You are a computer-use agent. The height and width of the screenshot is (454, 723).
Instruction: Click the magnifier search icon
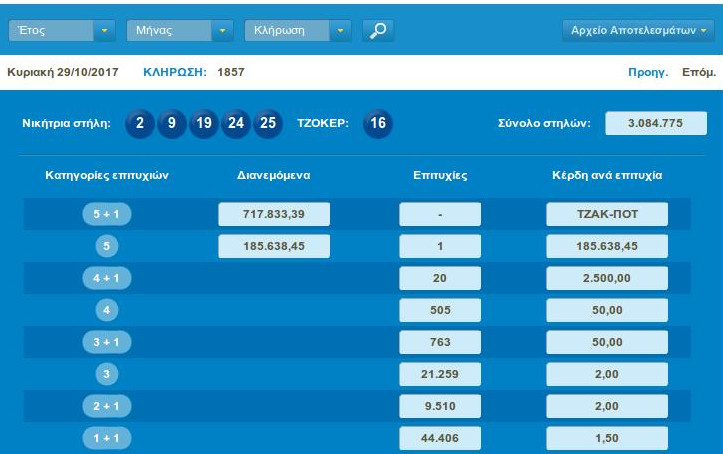coord(378,30)
